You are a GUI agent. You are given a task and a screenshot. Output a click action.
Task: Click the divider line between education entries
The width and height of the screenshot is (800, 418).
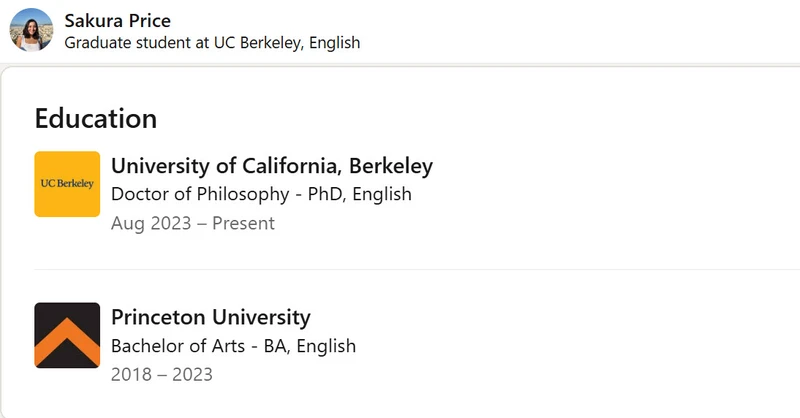(417, 269)
